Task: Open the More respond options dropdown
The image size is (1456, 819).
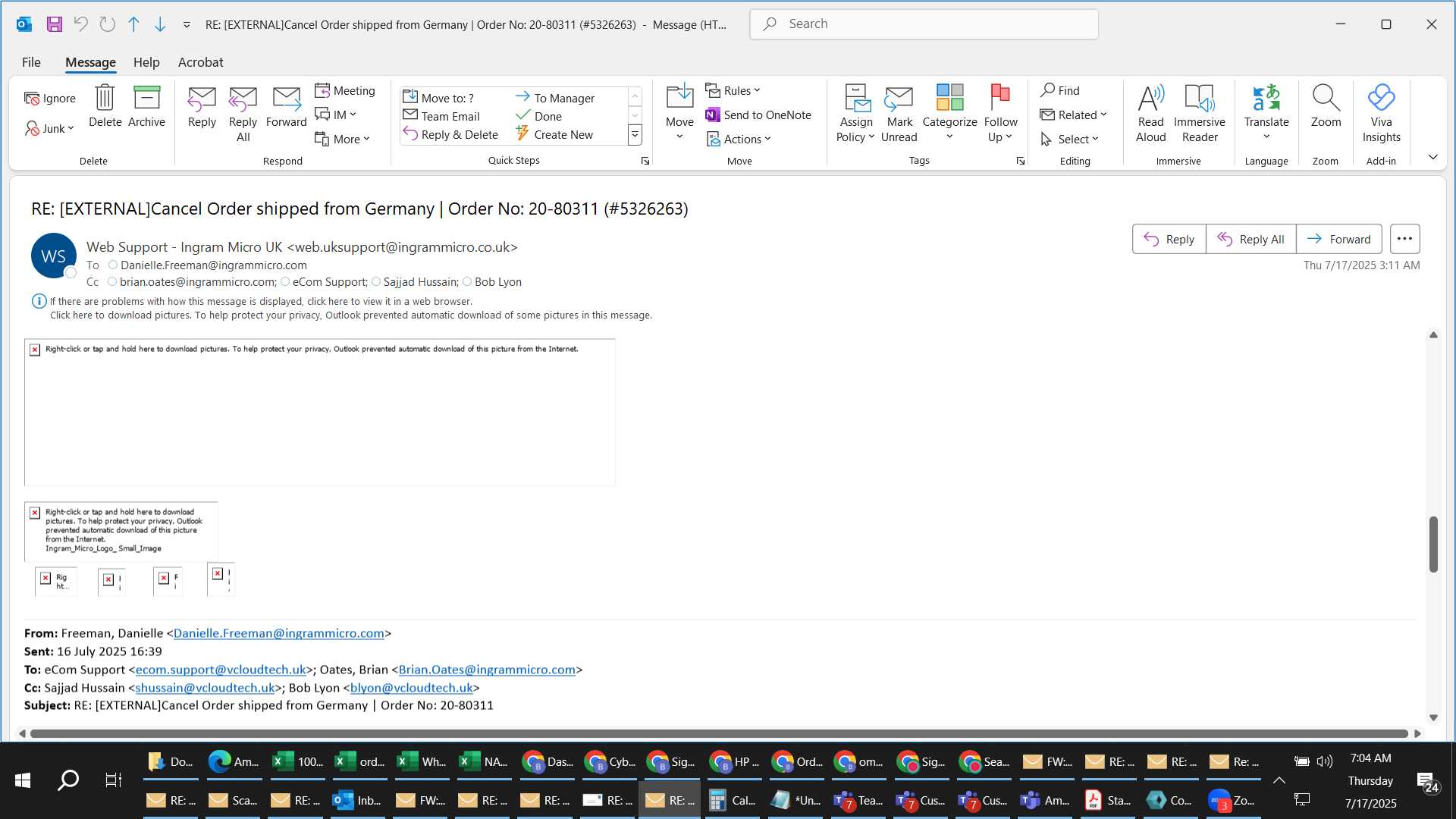Action: click(x=342, y=139)
